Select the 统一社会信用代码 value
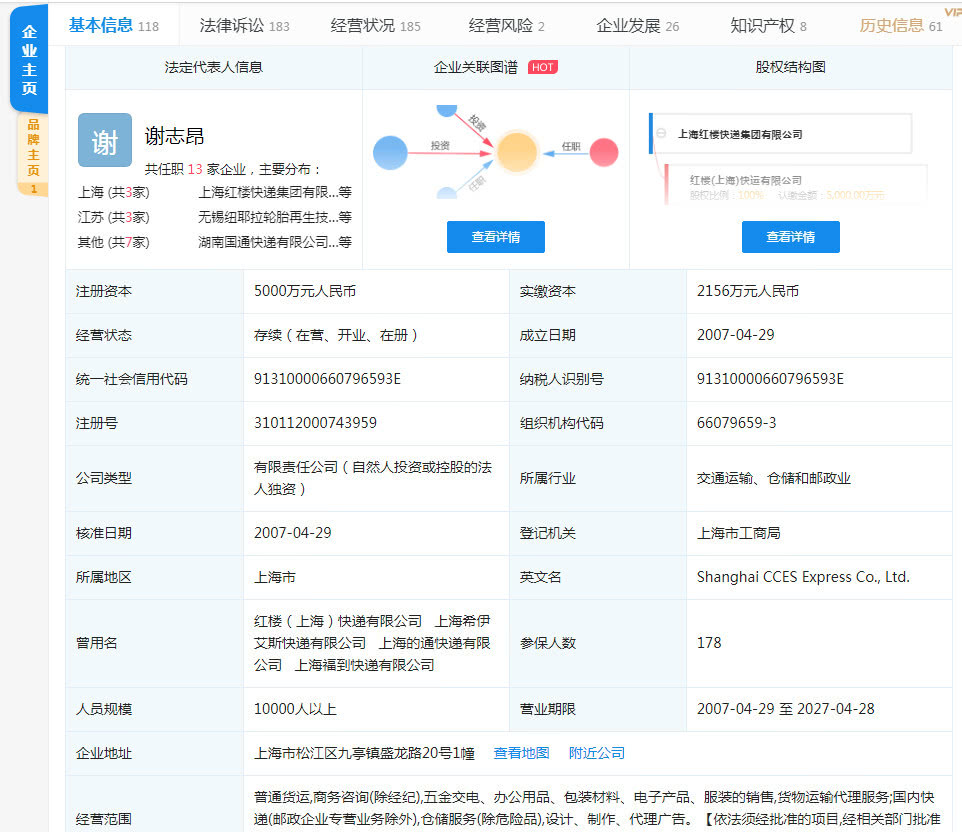The height and width of the screenshot is (832, 962). click(327, 379)
